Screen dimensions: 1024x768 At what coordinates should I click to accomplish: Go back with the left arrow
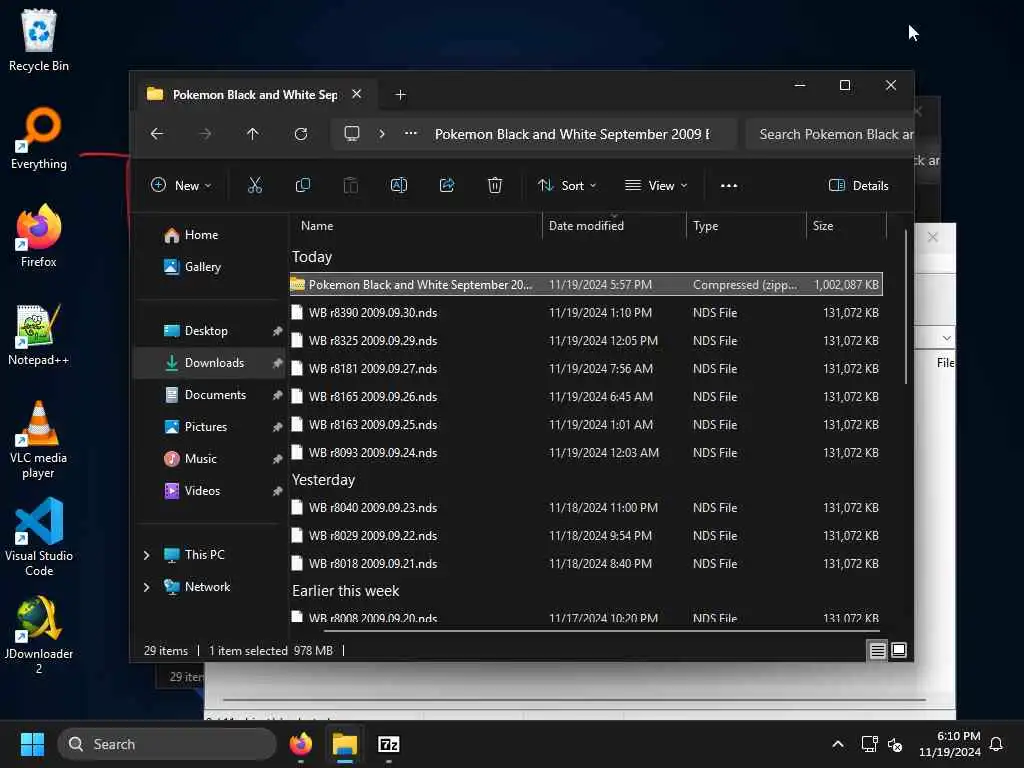(157, 134)
